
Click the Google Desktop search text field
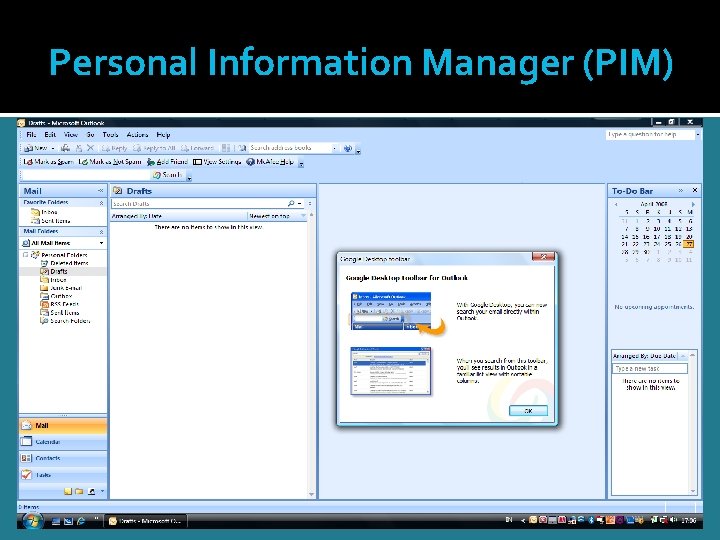(x=86, y=175)
